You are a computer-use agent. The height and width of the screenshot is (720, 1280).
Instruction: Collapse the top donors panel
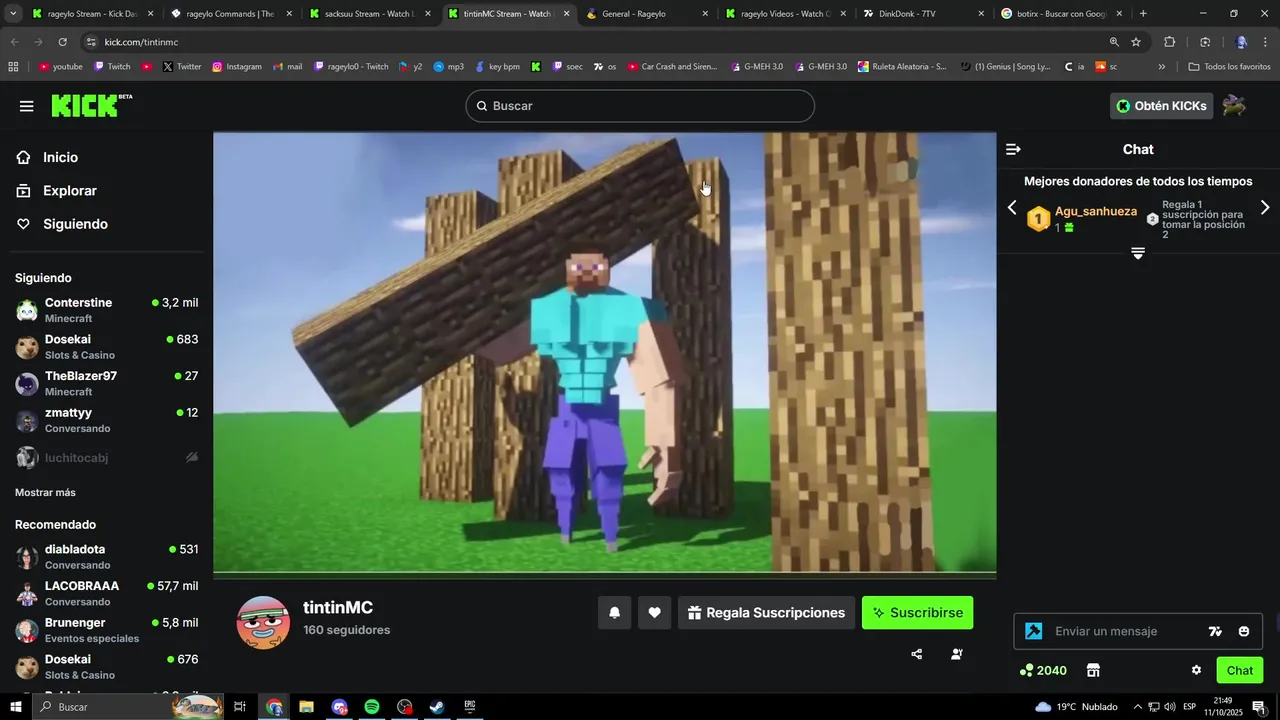pos(1138,253)
